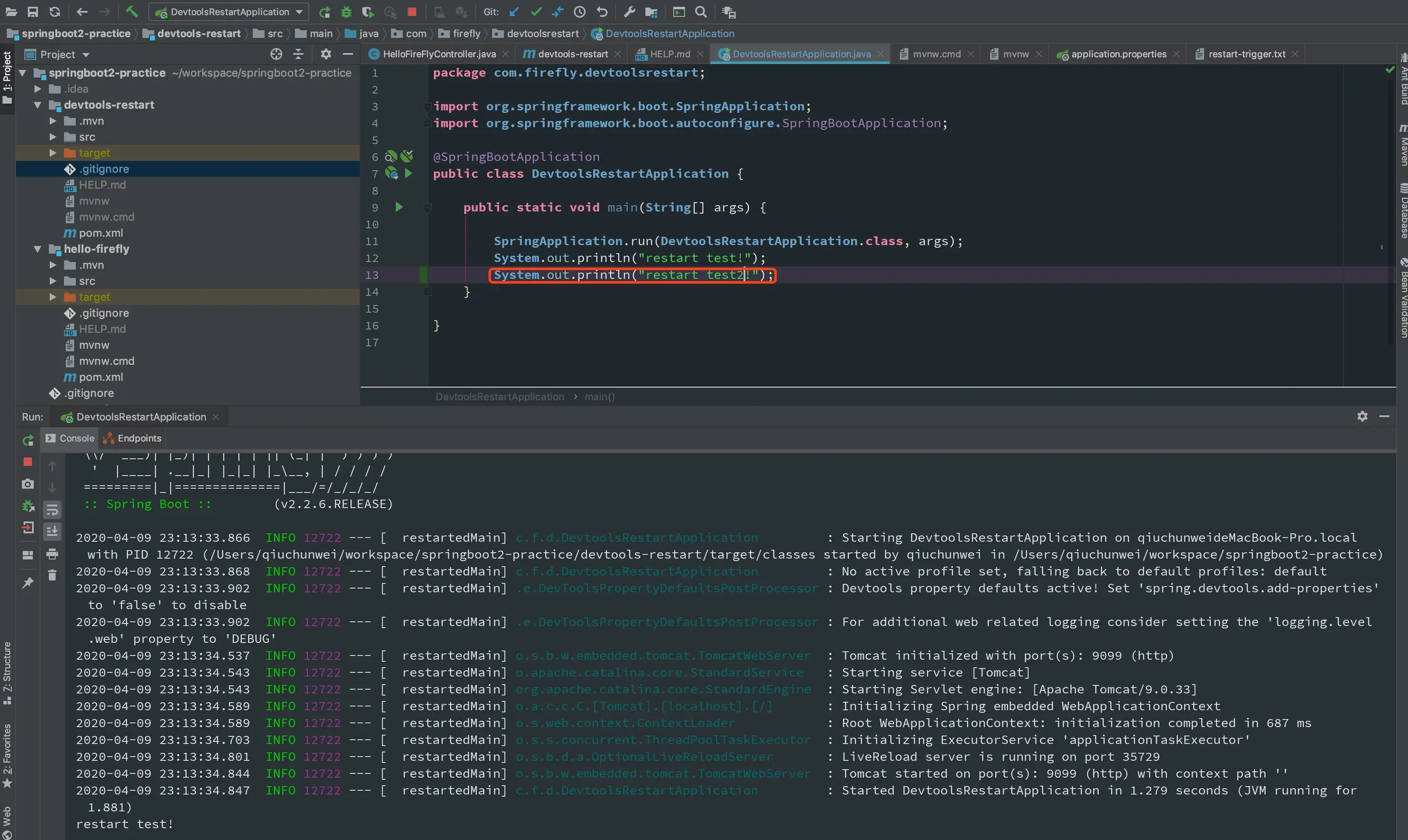1408x840 pixels.
Task: Click the Save All disk icon
Action: 33,12
